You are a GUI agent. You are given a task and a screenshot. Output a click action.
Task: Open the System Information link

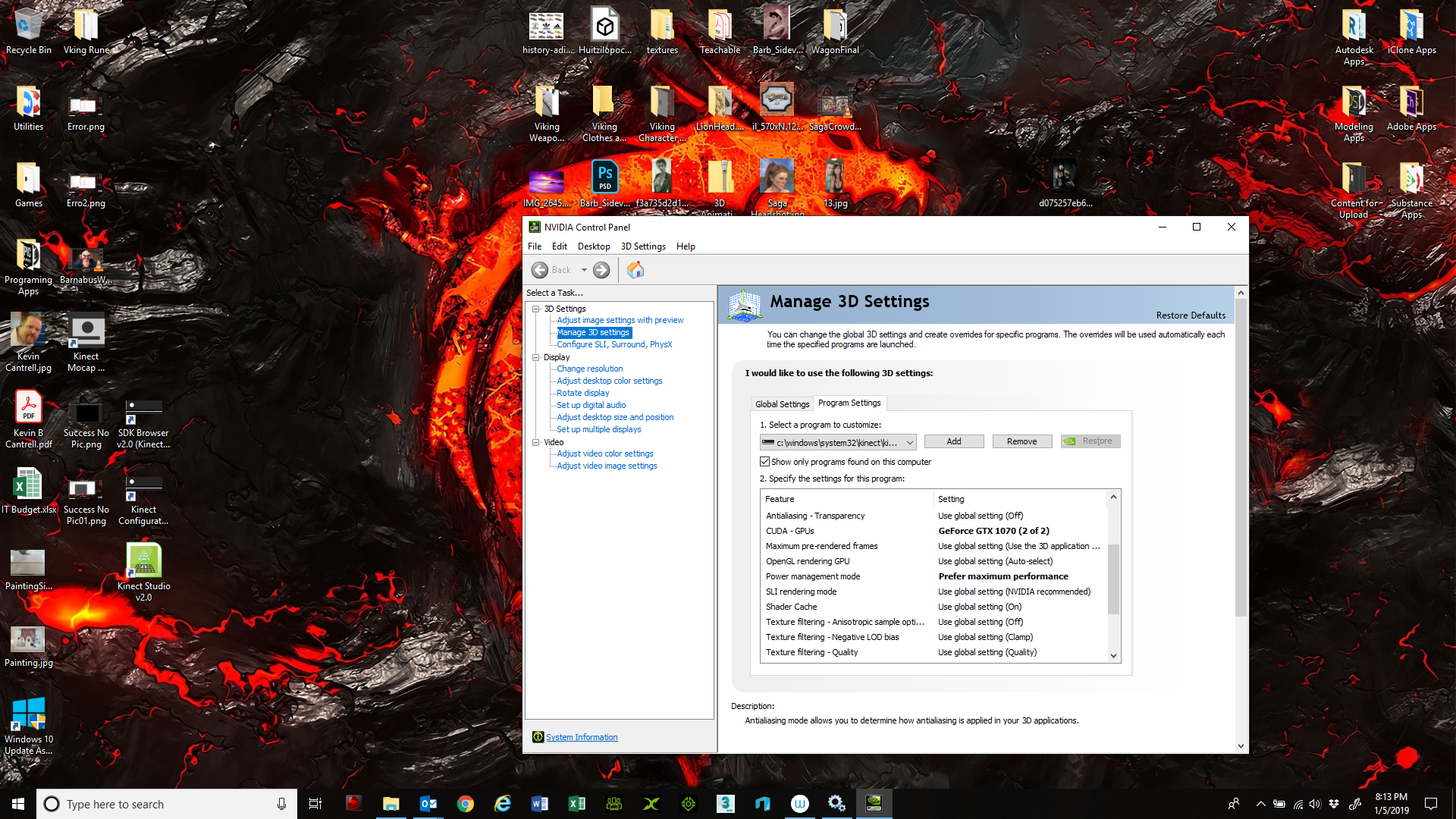pyautogui.click(x=582, y=737)
